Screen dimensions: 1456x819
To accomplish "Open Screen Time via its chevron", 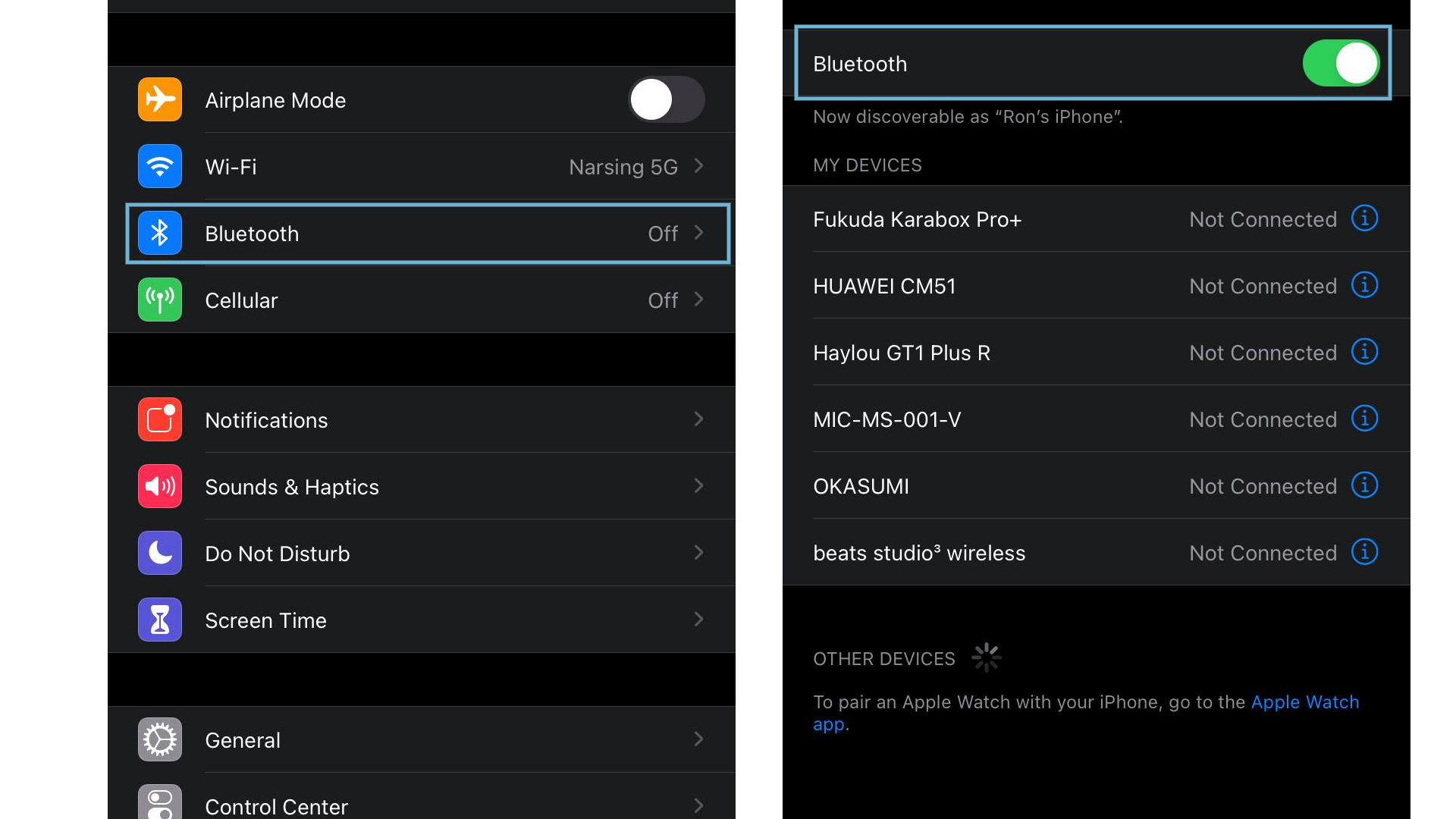I will (699, 619).
